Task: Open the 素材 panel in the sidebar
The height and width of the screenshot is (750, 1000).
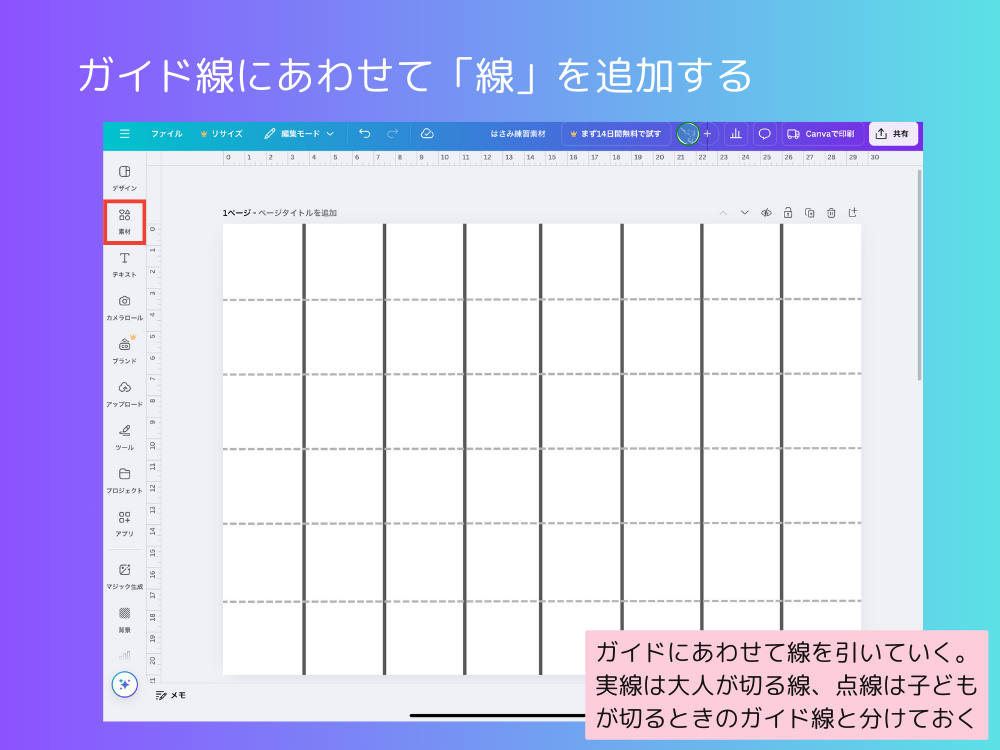Action: tap(123, 220)
